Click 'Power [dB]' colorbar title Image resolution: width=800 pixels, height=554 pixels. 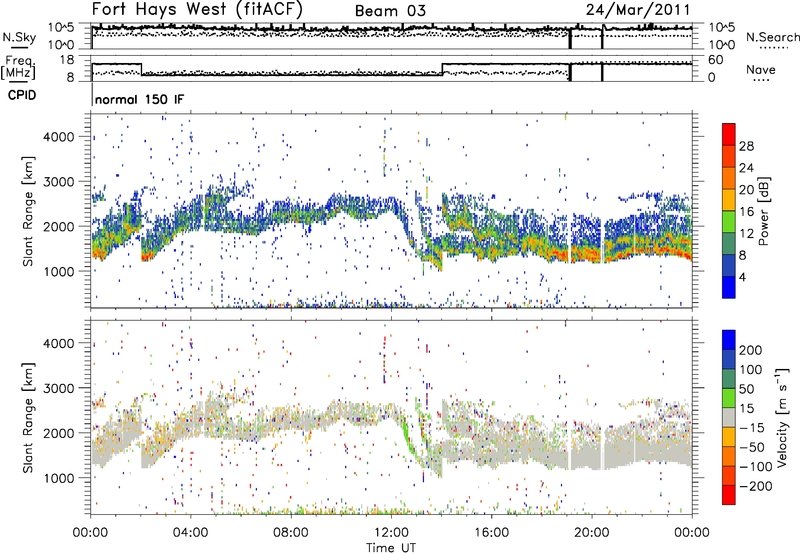click(x=764, y=211)
